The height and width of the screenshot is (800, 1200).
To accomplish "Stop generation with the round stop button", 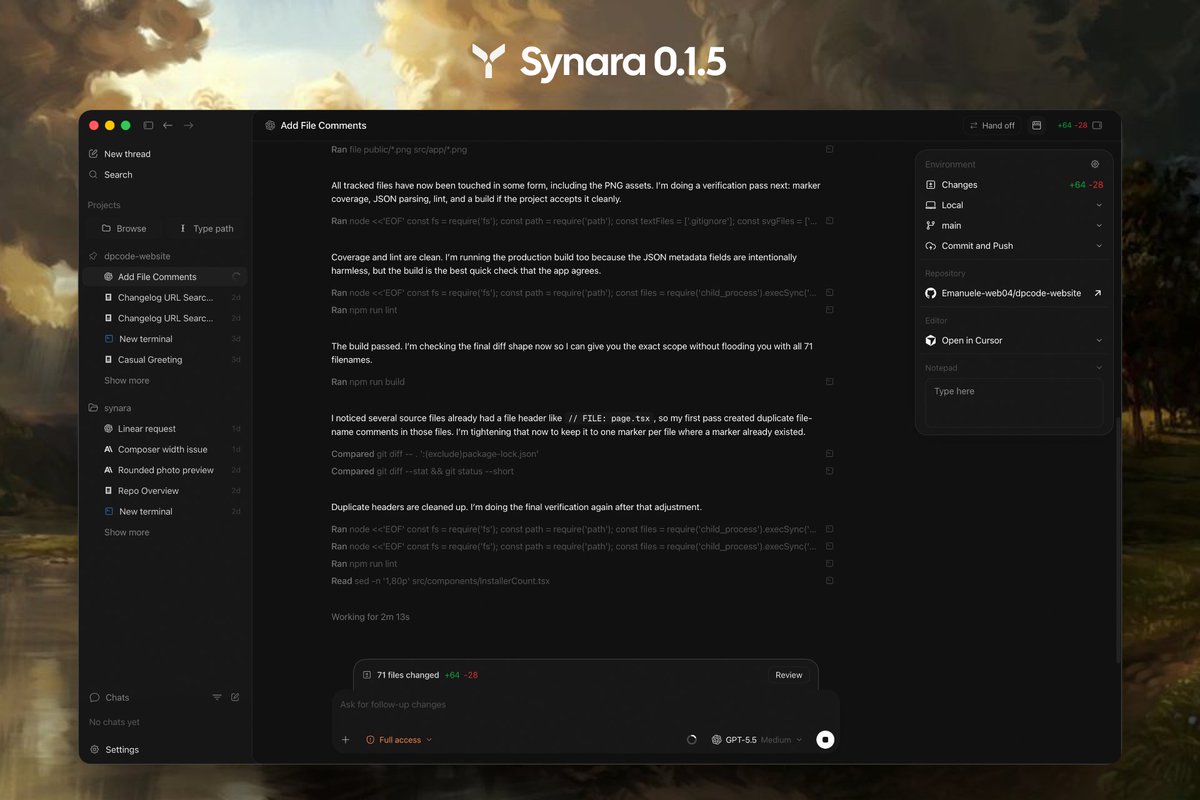I will (825, 740).
